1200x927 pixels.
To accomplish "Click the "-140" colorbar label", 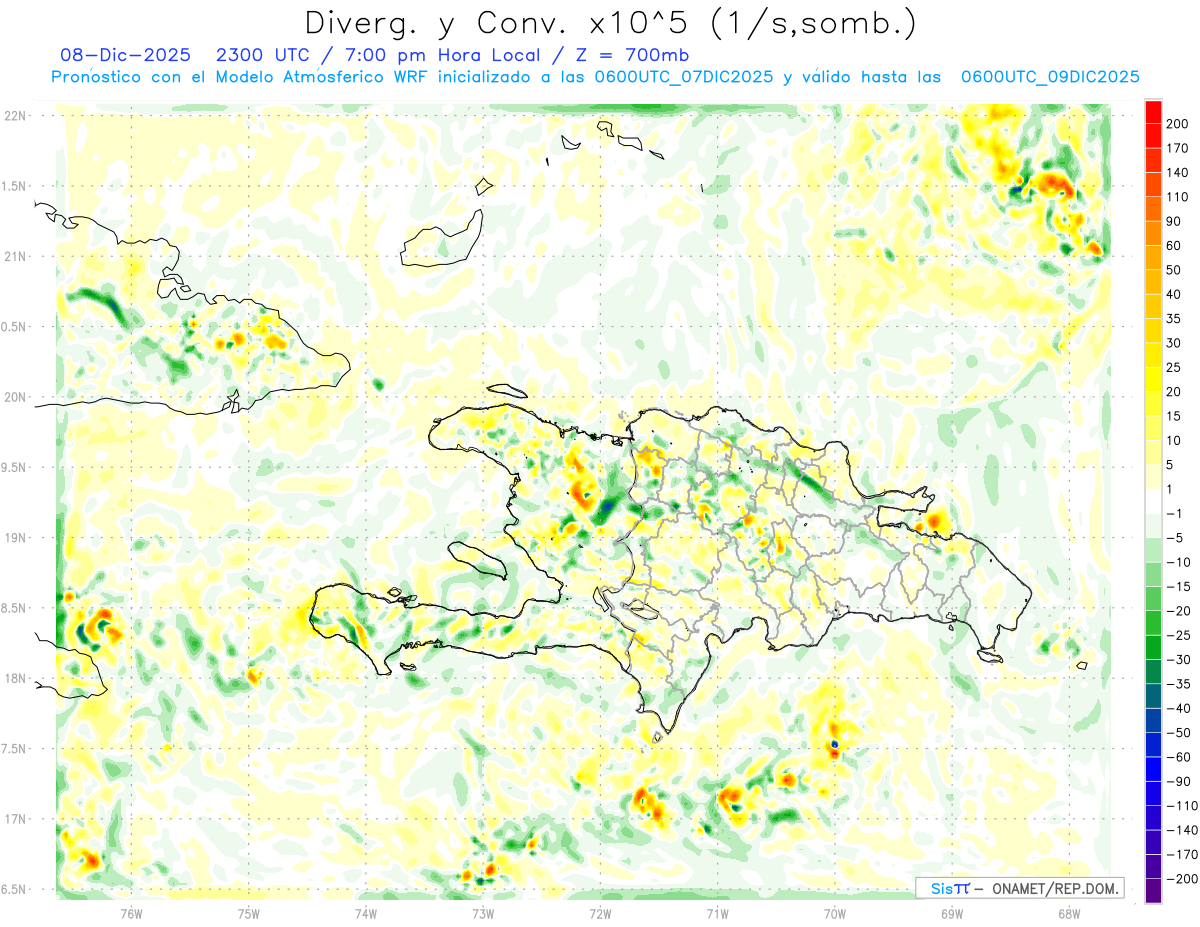I will click(1184, 830).
